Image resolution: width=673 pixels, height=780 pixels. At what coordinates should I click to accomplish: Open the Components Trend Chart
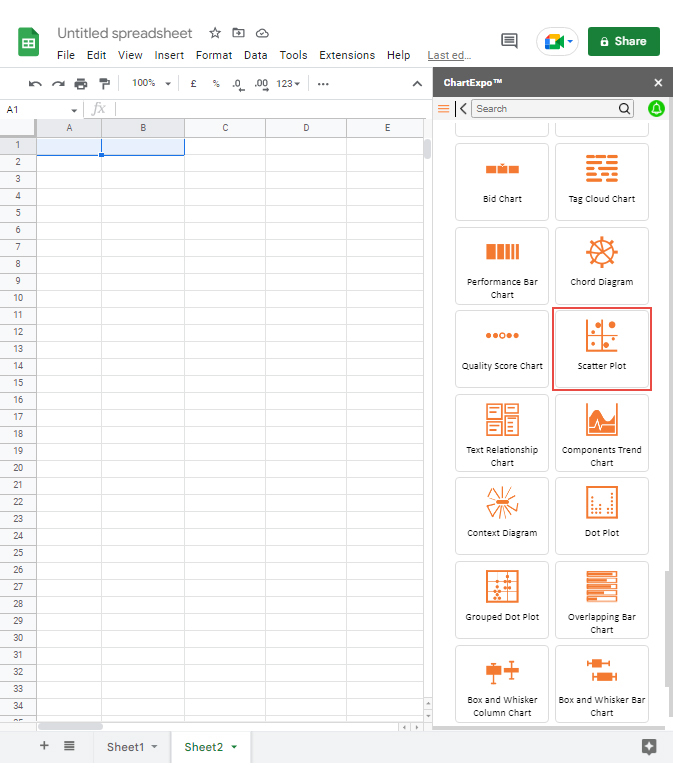click(x=602, y=432)
